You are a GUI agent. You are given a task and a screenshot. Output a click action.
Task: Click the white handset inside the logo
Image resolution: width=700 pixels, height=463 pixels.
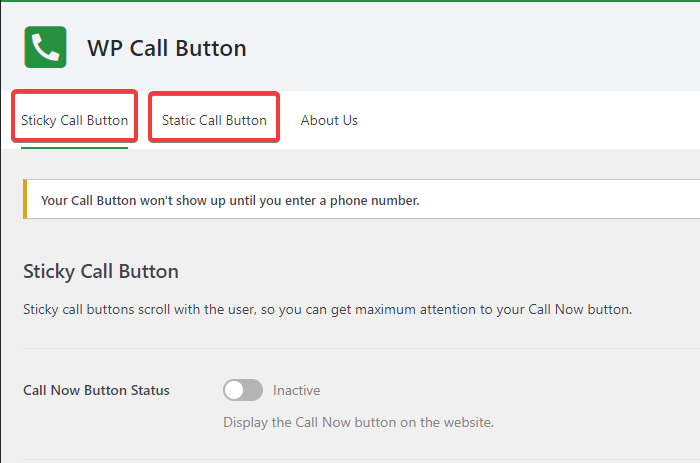pos(45,47)
